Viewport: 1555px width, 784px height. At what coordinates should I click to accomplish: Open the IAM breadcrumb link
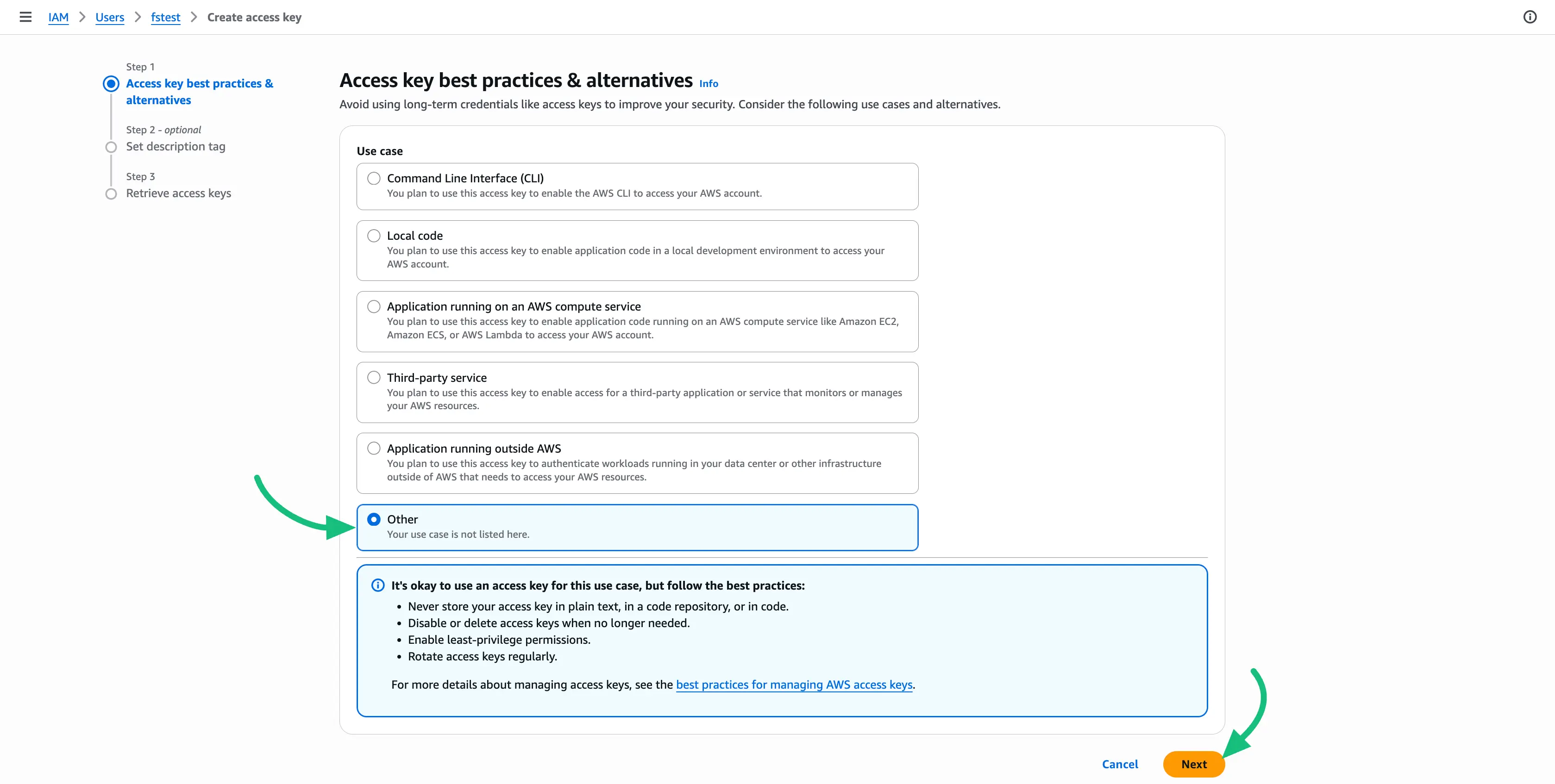(x=58, y=17)
